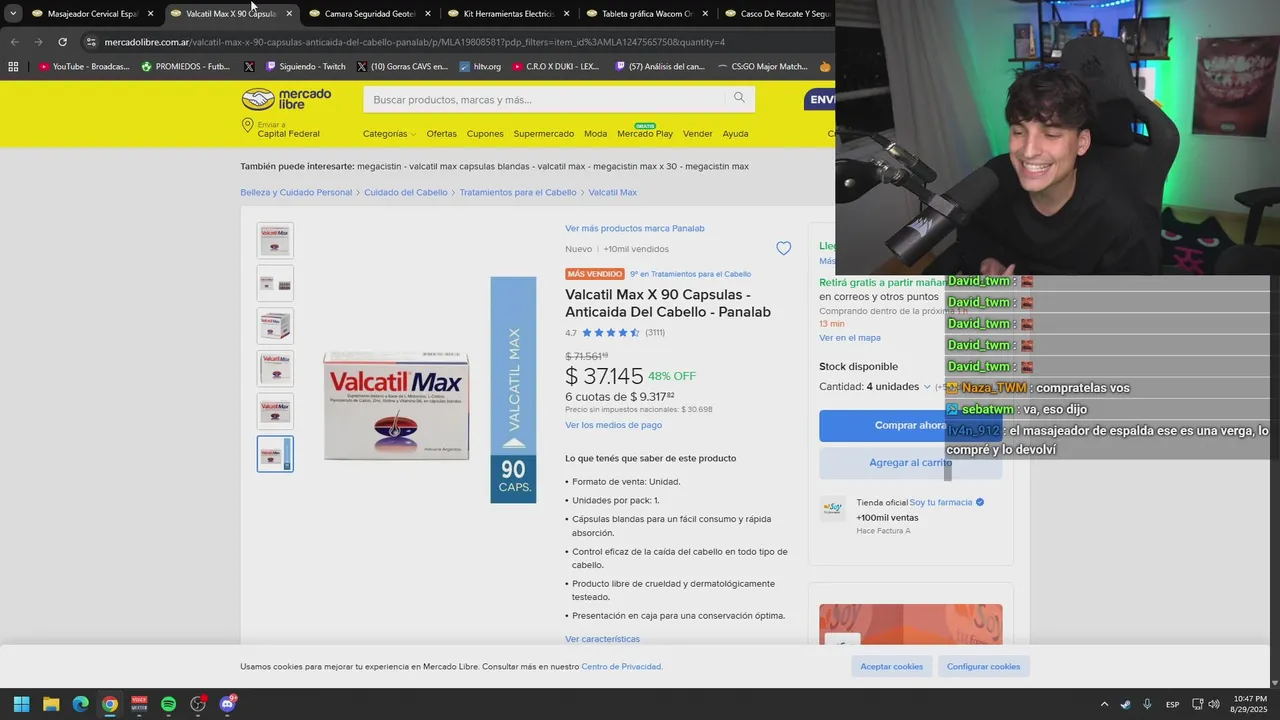Viewport: 1280px width, 720px height.
Task: Open the Supermercado menu item
Action: pos(543,134)
